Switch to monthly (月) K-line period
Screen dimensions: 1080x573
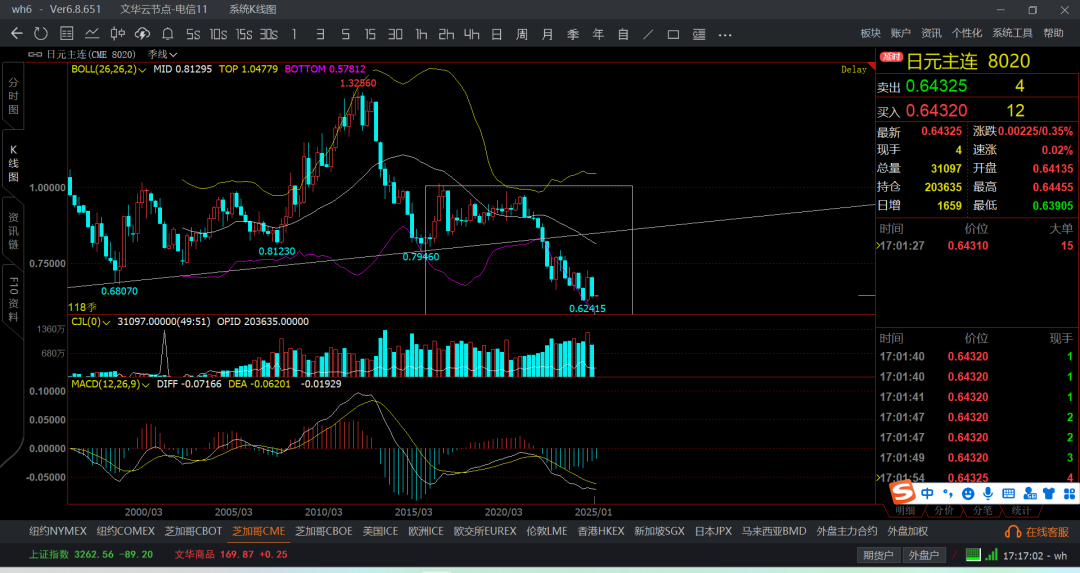(x=547, y=34)
